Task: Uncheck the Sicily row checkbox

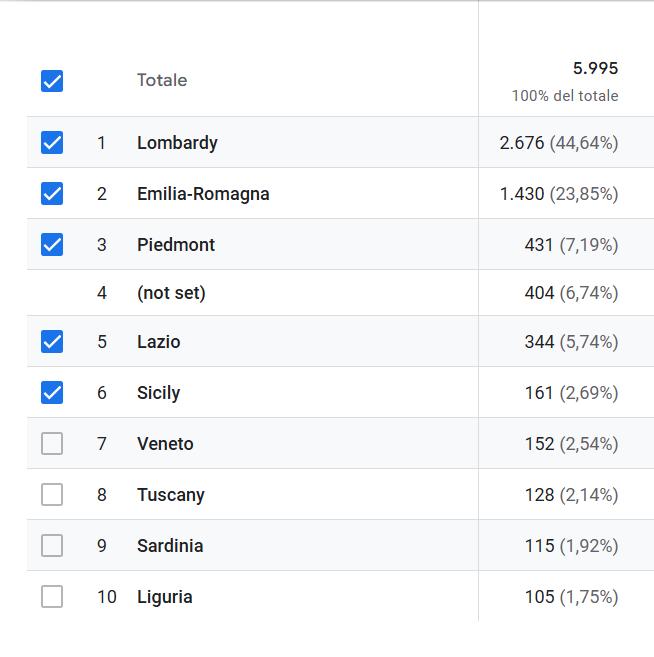Action: pyautogui.click(x=52, y=393)
